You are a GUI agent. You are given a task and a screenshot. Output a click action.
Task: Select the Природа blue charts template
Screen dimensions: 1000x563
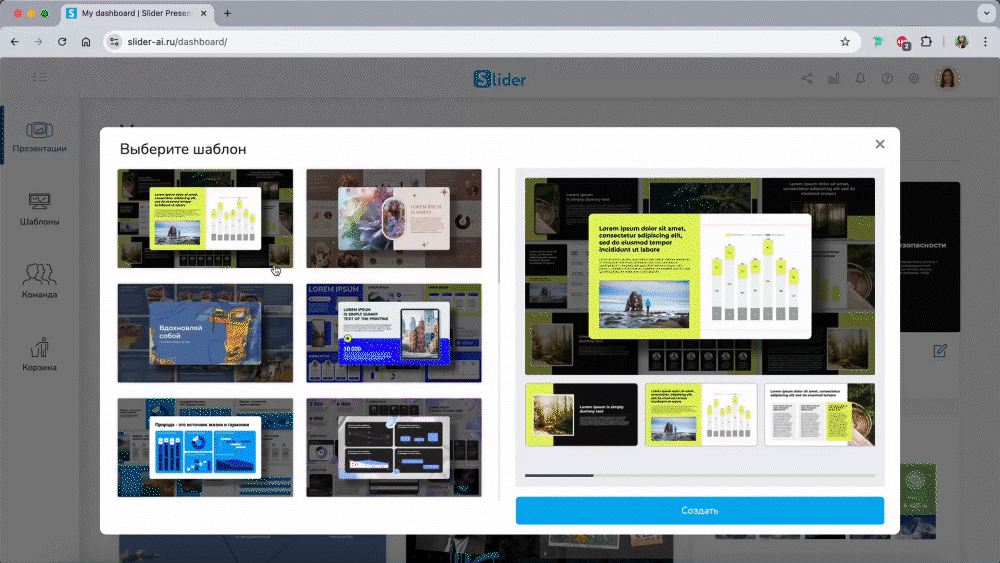(x=205, y=448)
